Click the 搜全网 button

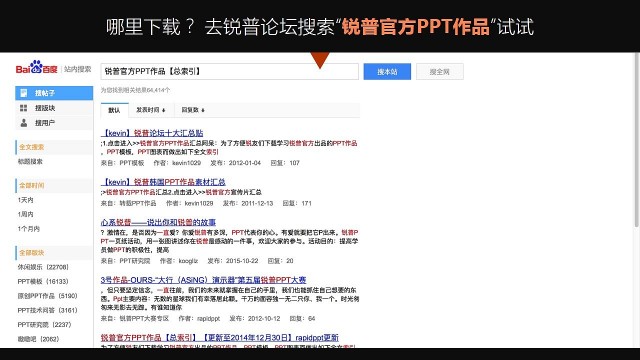coord(440,72)
